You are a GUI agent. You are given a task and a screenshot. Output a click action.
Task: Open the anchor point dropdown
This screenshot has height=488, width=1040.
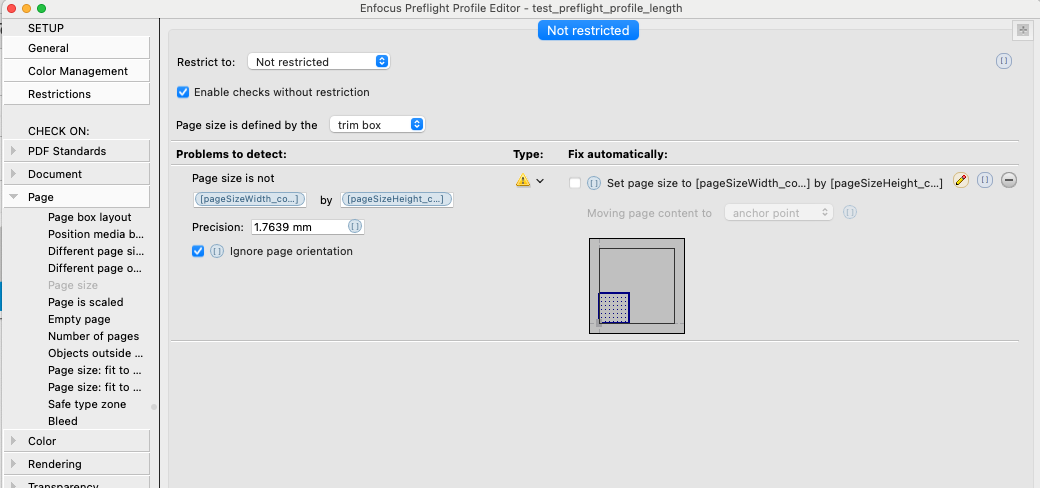[779, 213]
